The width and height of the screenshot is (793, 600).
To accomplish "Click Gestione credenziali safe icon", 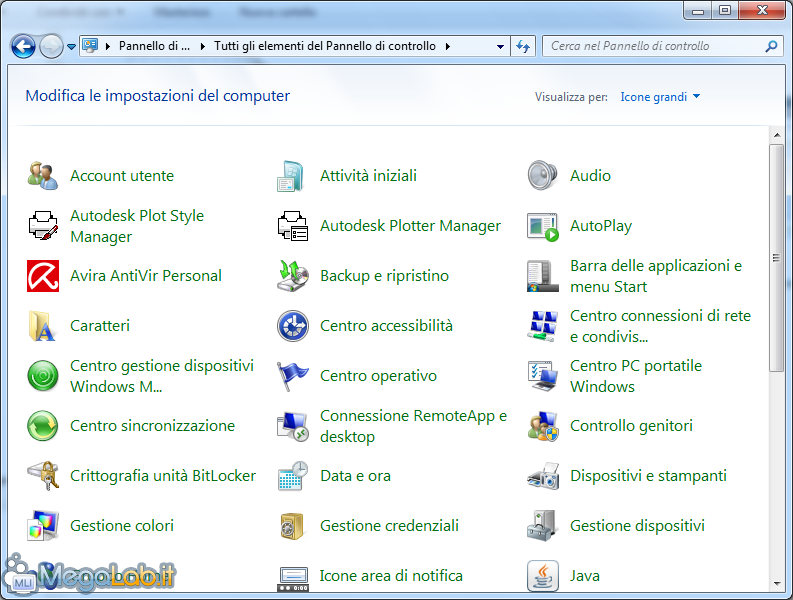I will pyautogui.click(x=292, y=526).
